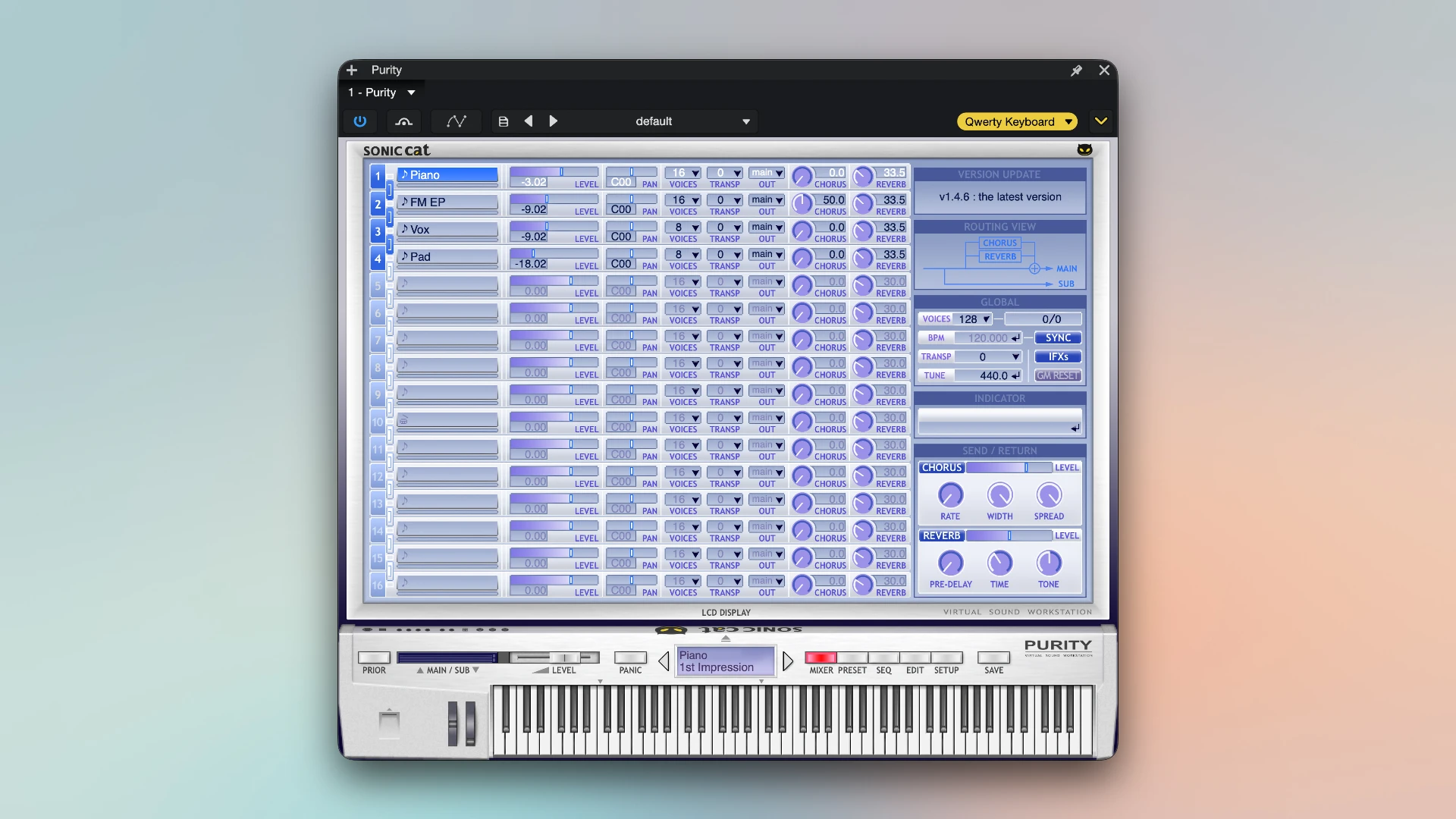1456x819 pixels.
Task: Click the note icon of Pad channel
Action: (x=404, y=256)
